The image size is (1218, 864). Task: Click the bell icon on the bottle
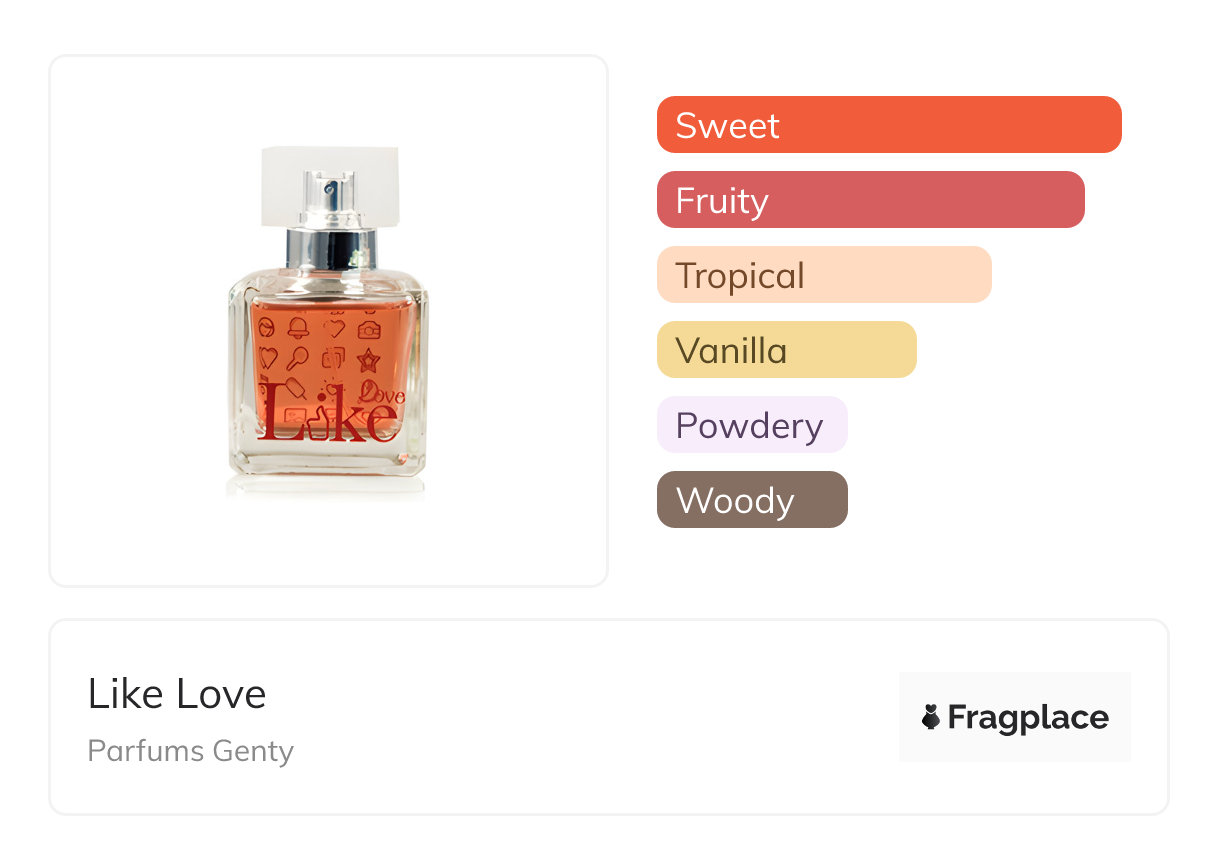(x=299, y=328)
